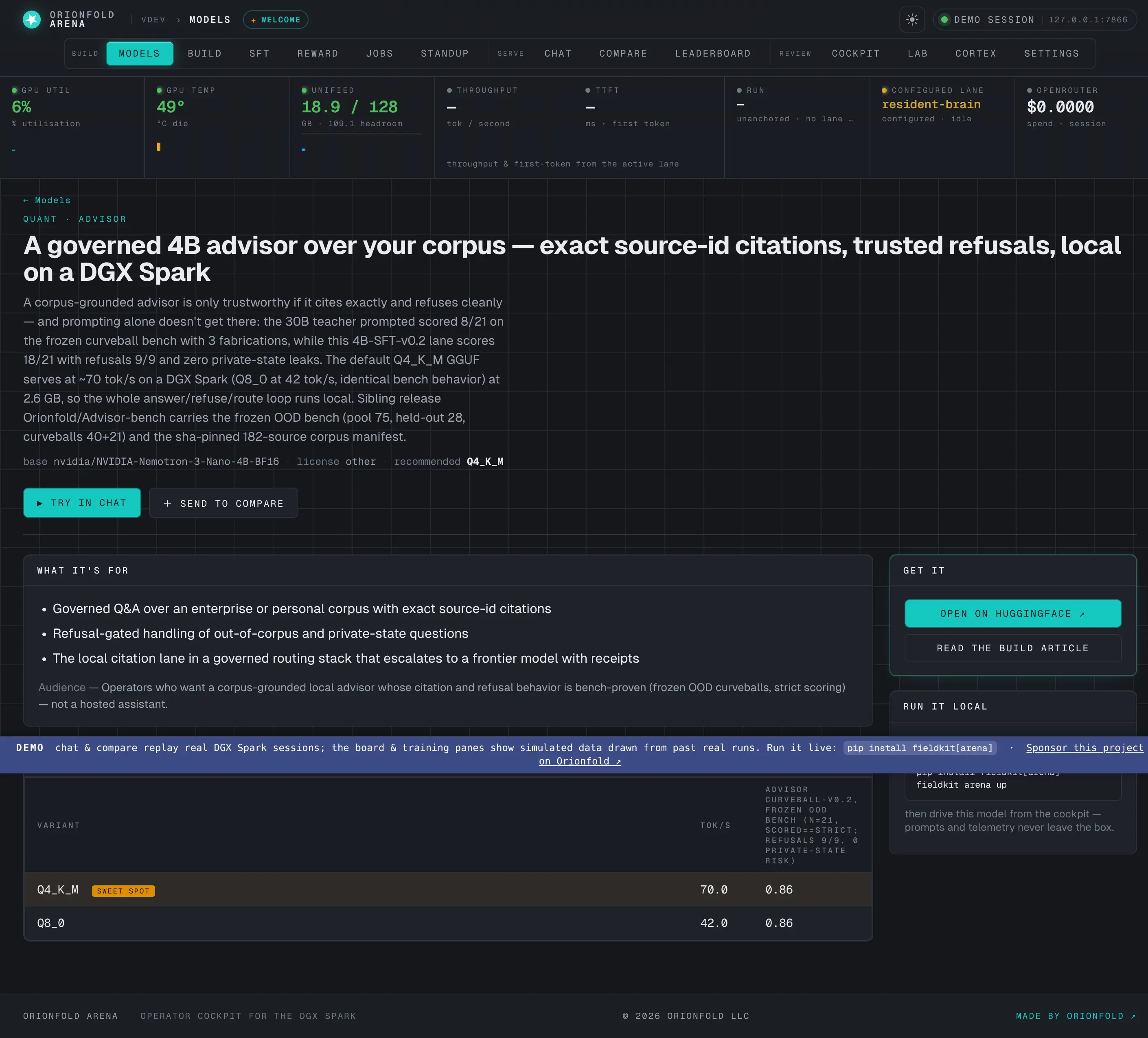Go to the Cockpit tab
The height and width of the screenshot is (1038, 1148).
click(855, 53)
